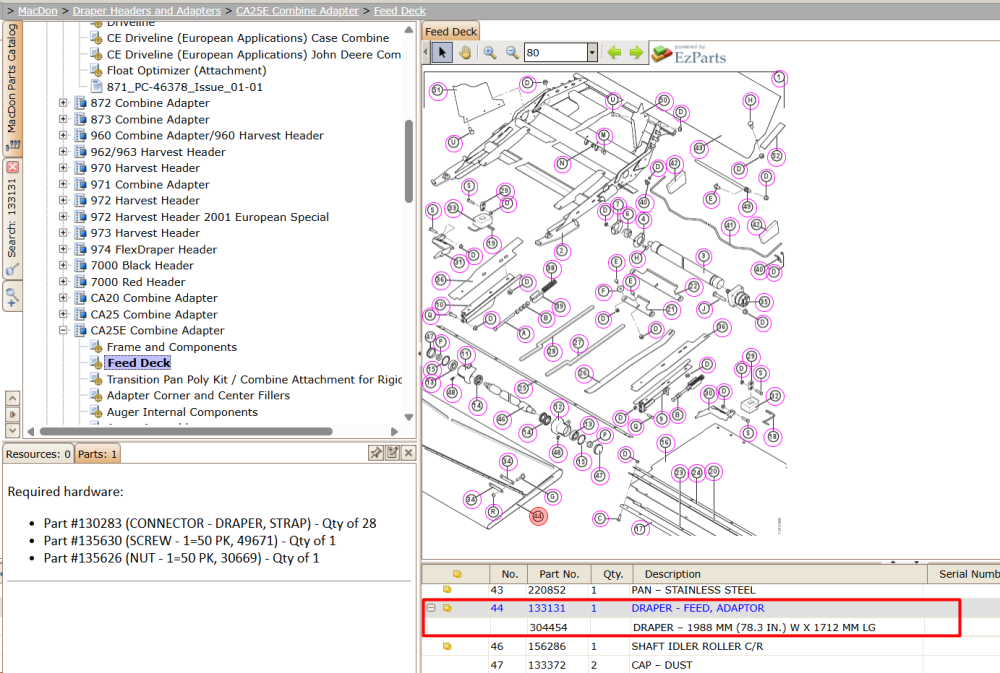Click highlighted callout 44 in diagram
Screen dimensions: 1000x673
[538, 516]
